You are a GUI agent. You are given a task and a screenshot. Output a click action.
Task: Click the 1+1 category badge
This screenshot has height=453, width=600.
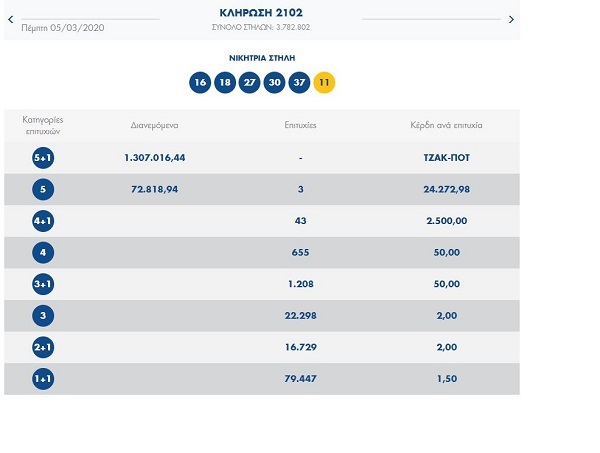tap(43, 379)
